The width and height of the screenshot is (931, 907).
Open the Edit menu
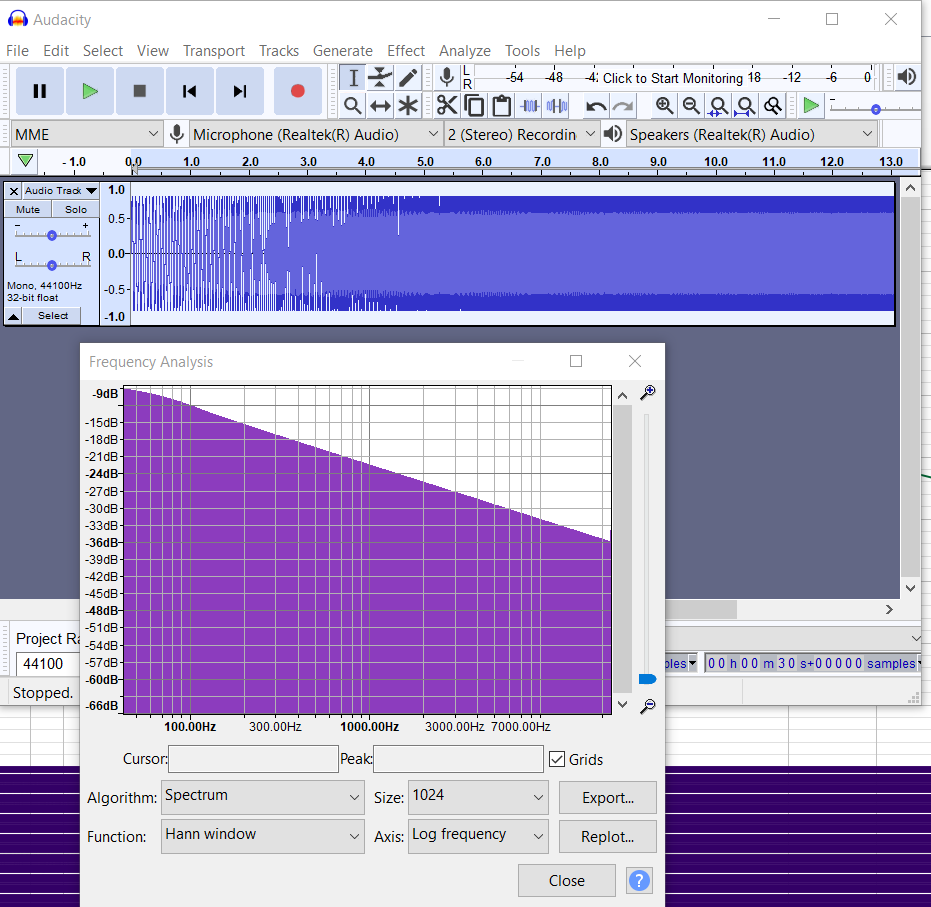pyautogui.click(x=56, y=51)
